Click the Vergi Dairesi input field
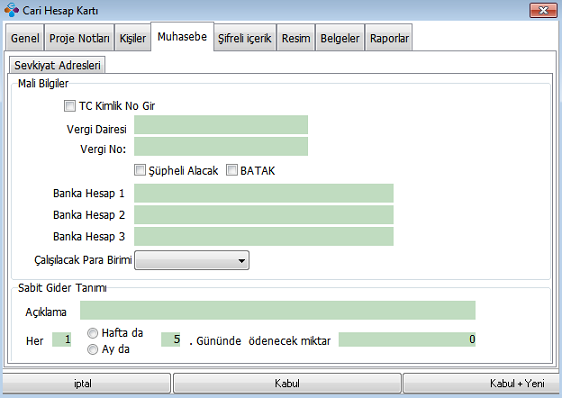Image resolution: width=562 pixels, height=398 pixels. (x=221, y=124)
